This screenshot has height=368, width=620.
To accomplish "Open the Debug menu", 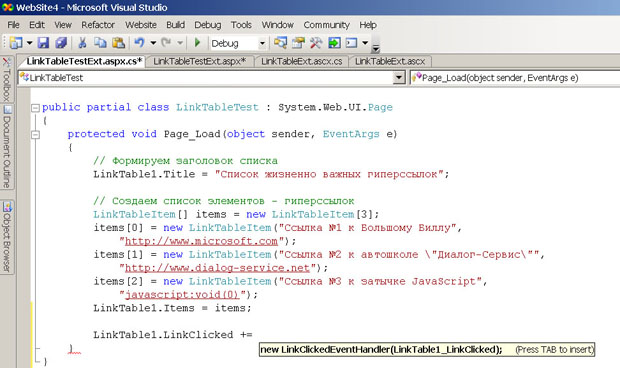I will coord(208,25).
